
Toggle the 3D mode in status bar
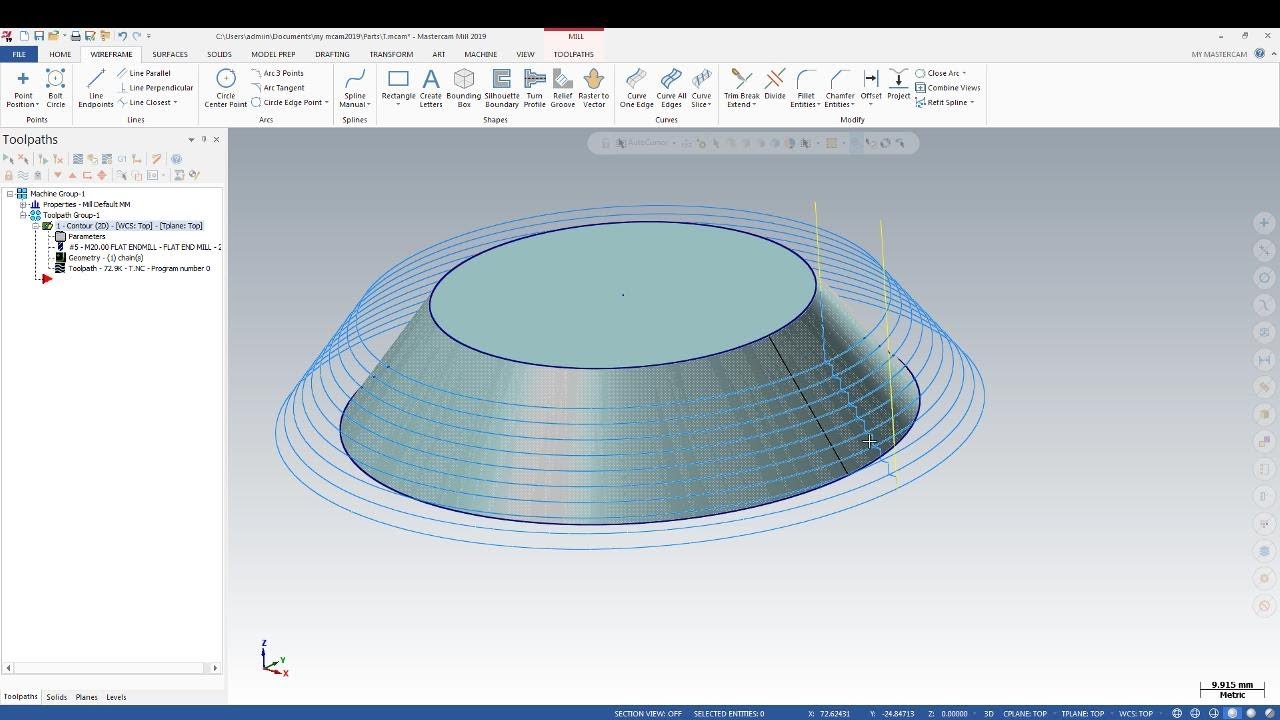pos(989,713)
